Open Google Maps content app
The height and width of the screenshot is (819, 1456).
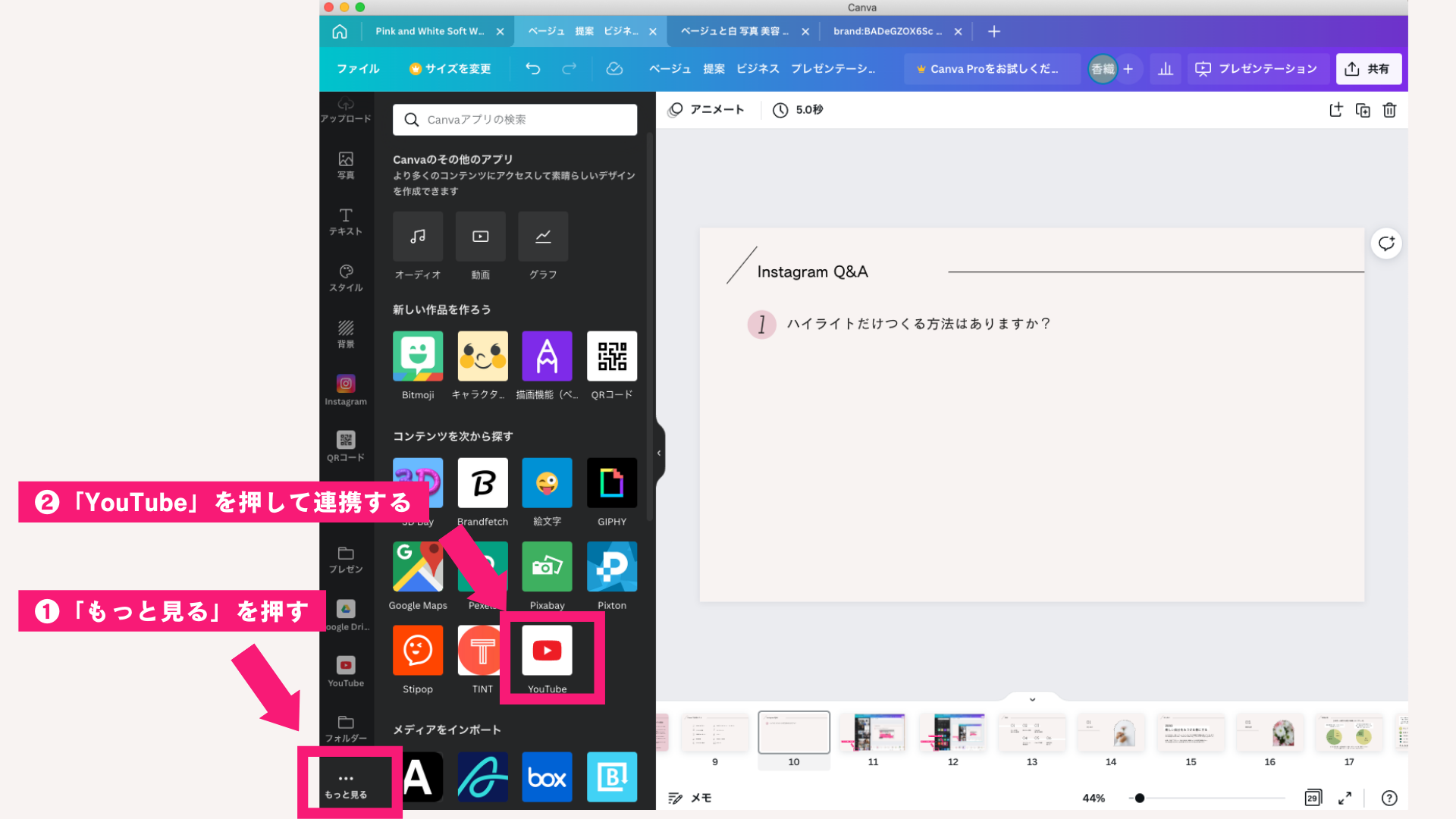point(417,566)
